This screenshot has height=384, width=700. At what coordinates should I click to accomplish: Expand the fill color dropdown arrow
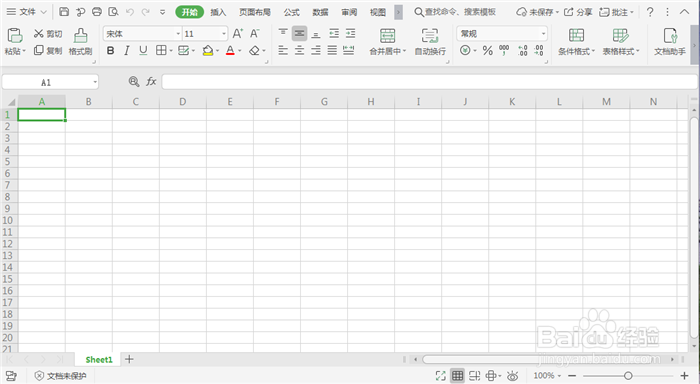(217, 51)
